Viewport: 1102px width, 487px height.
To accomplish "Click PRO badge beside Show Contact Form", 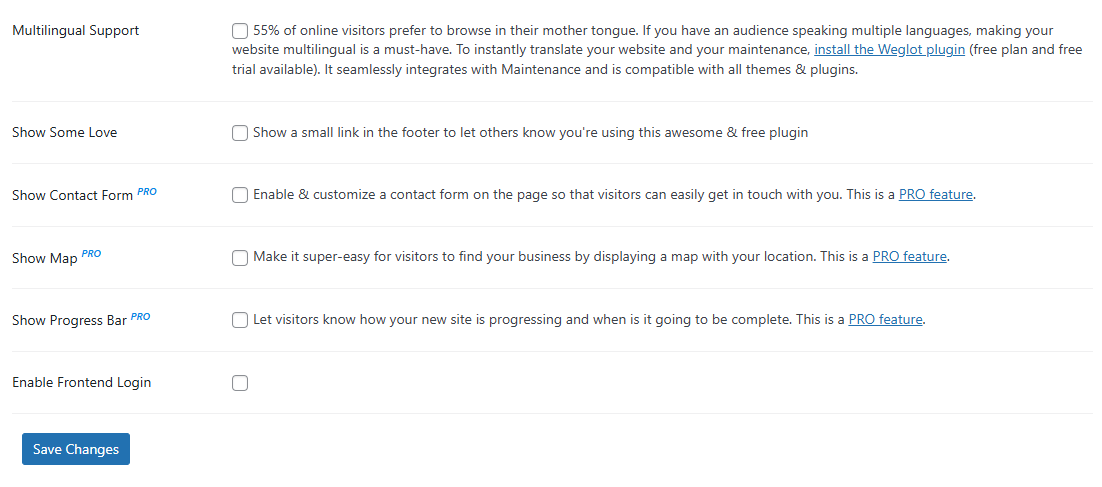I will [147, 191].
